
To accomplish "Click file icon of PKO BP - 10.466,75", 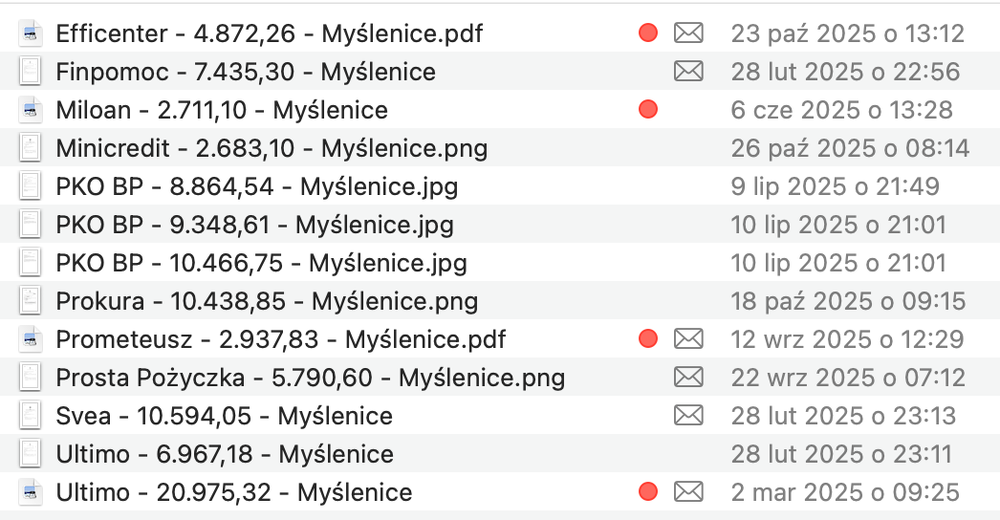I will (x=30, y=263).
